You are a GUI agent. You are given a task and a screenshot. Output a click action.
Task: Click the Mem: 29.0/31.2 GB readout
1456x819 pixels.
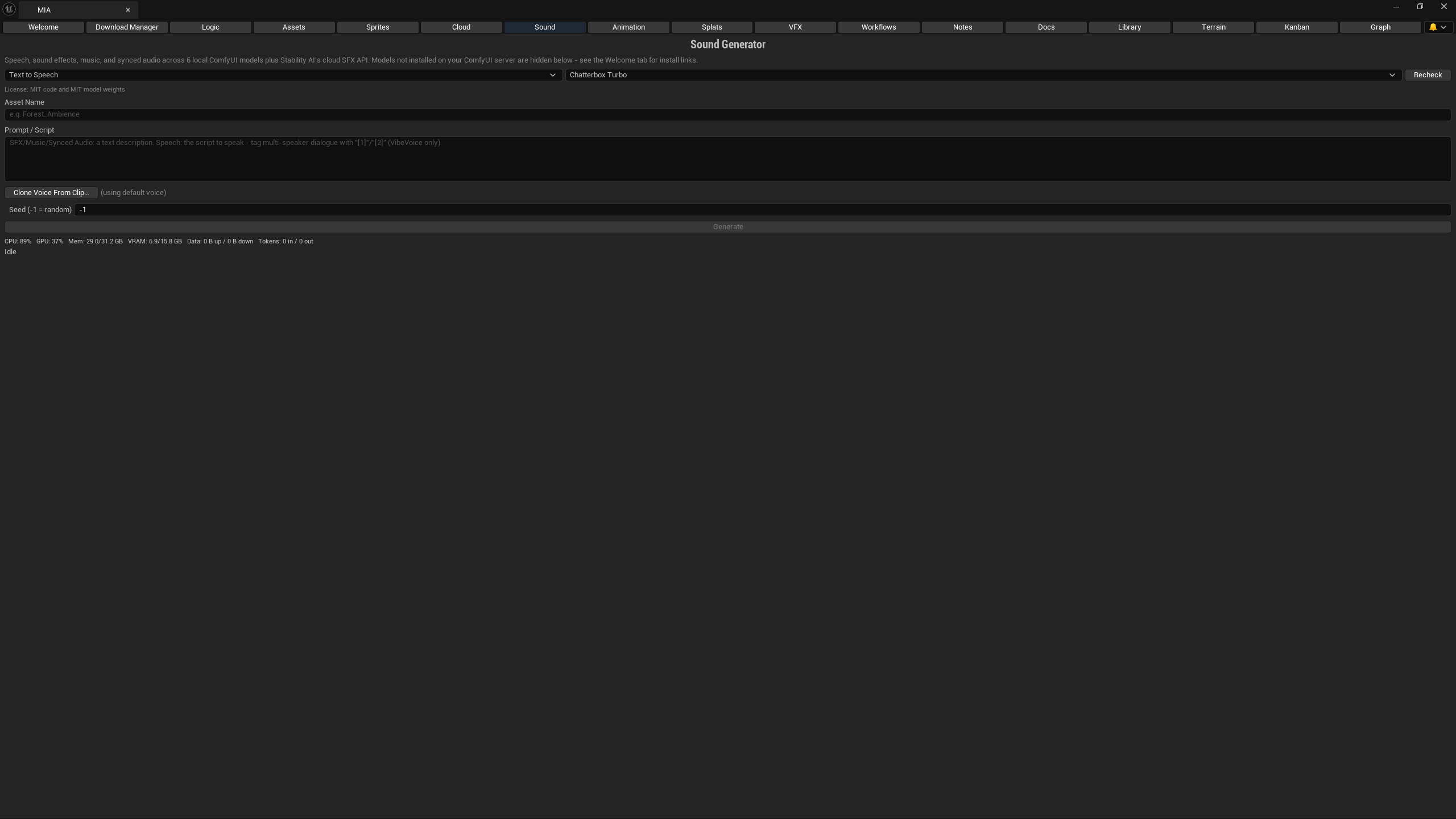[x=95, y=242]
